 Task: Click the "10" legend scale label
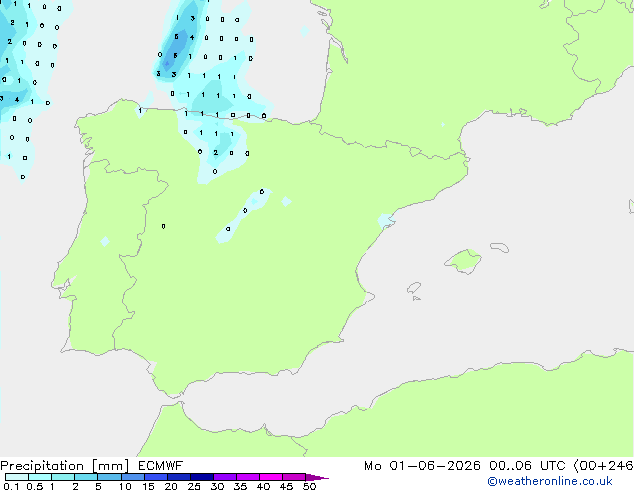pyautogui.click(x=125, y=486)
